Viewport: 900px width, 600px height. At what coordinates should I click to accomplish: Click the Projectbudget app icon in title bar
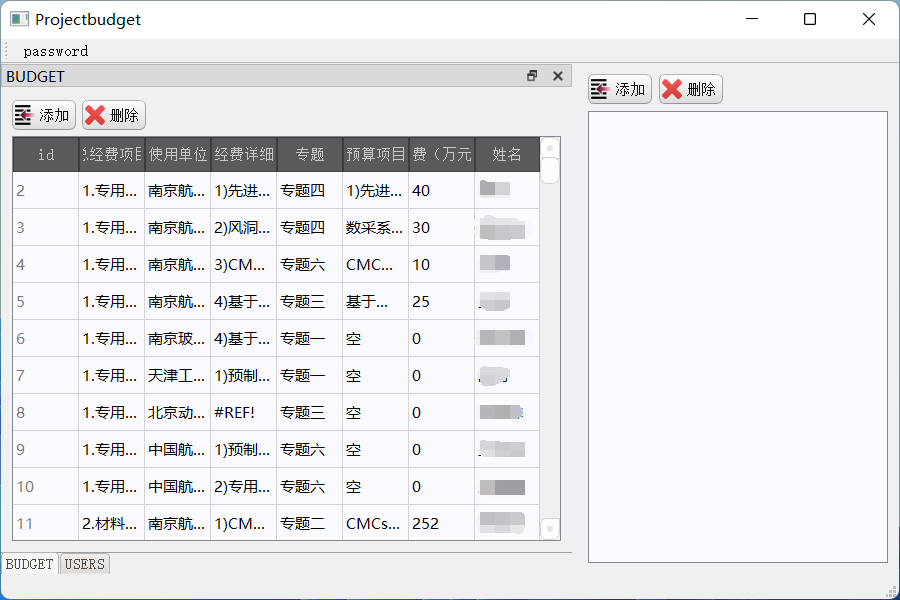(19, 19)
